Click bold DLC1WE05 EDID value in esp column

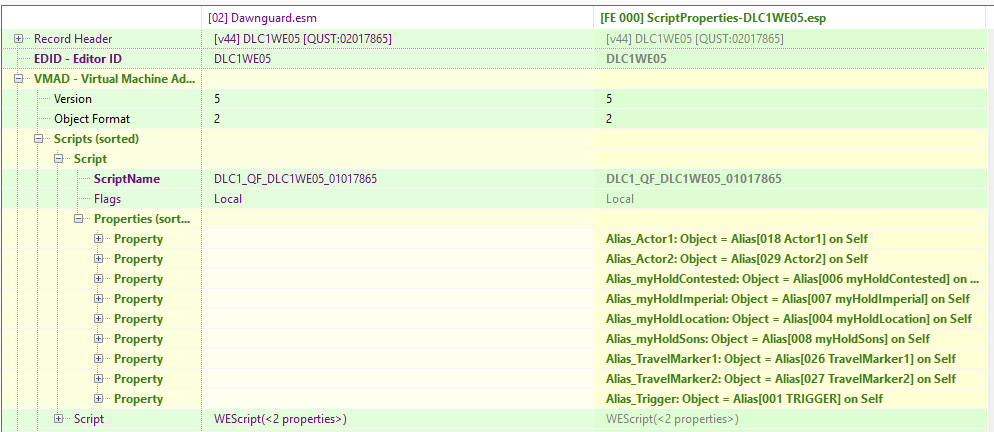click(x=636, y=59)
